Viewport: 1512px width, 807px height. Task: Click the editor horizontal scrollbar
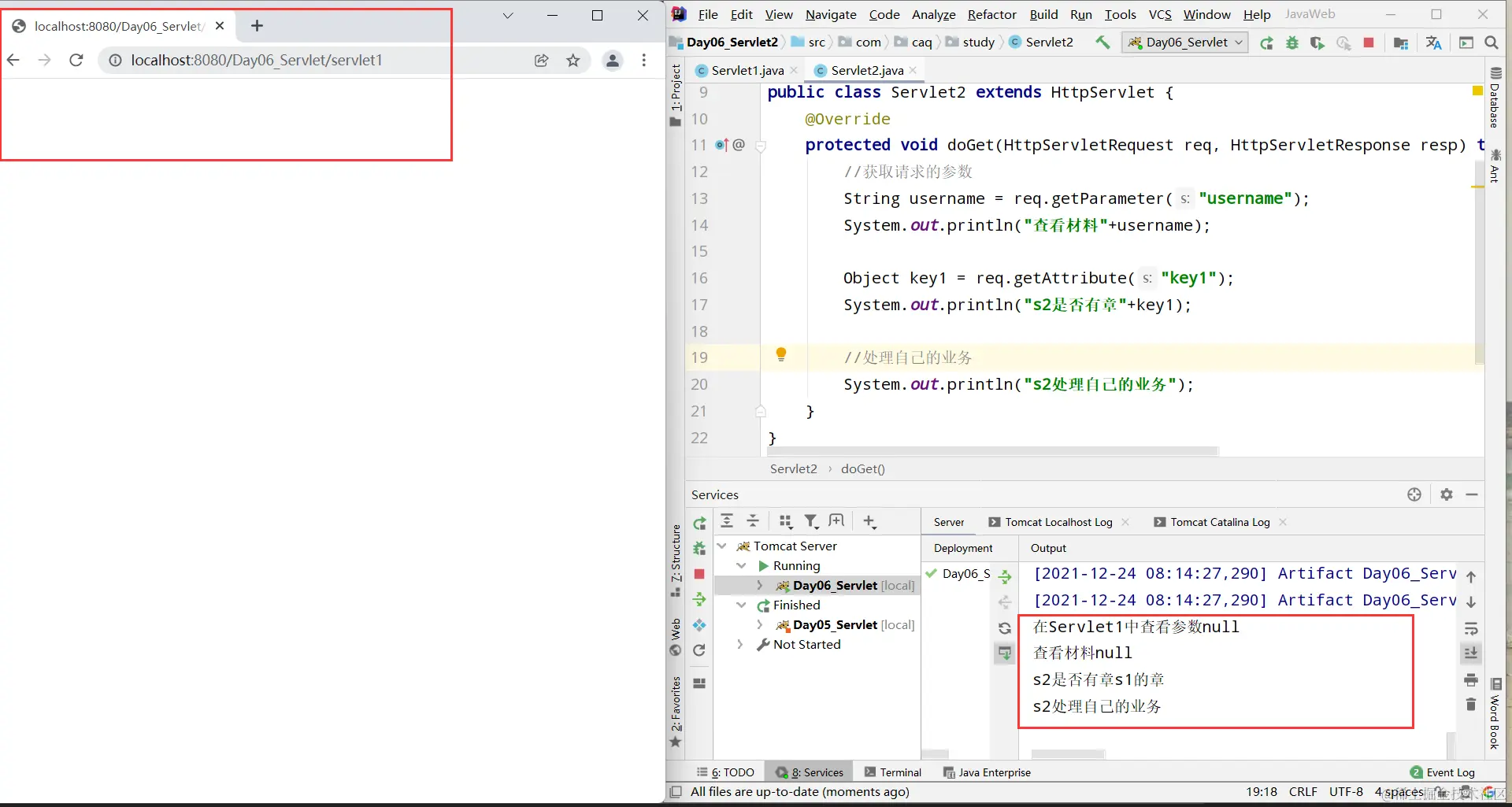pyautogui.click(x=993, y=451)
